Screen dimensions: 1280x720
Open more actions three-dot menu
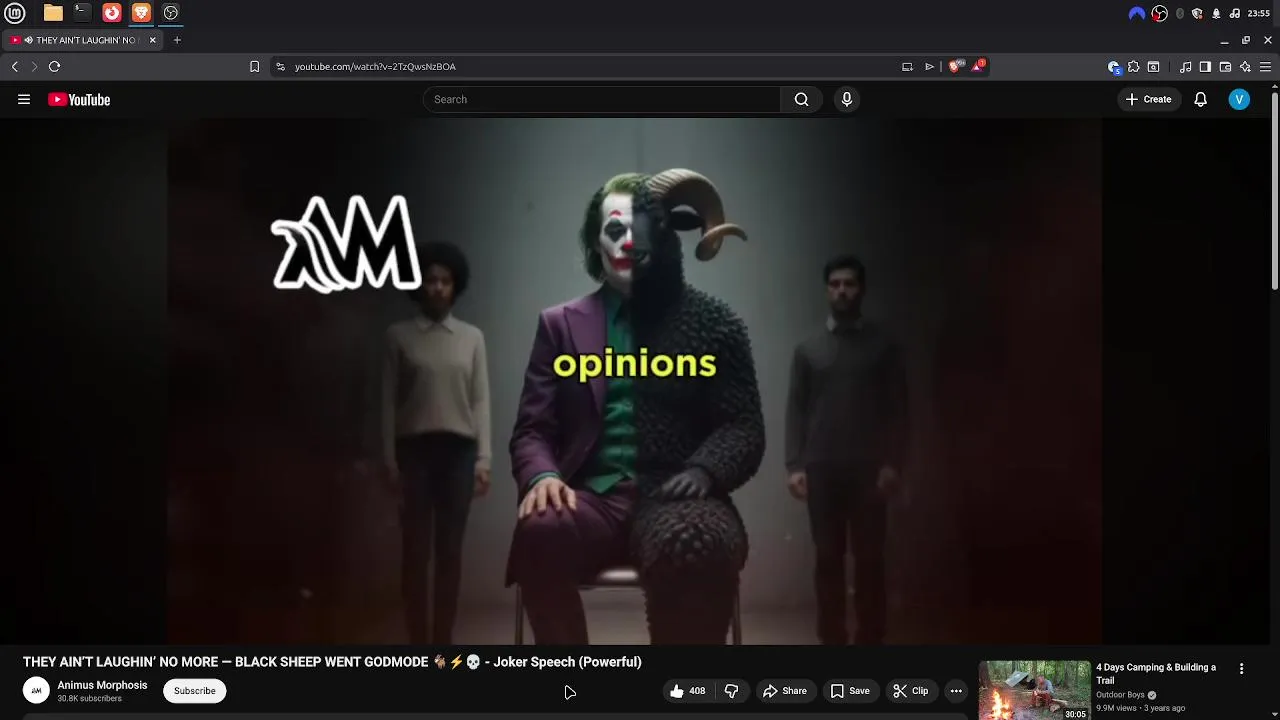[x=956, y=691]
